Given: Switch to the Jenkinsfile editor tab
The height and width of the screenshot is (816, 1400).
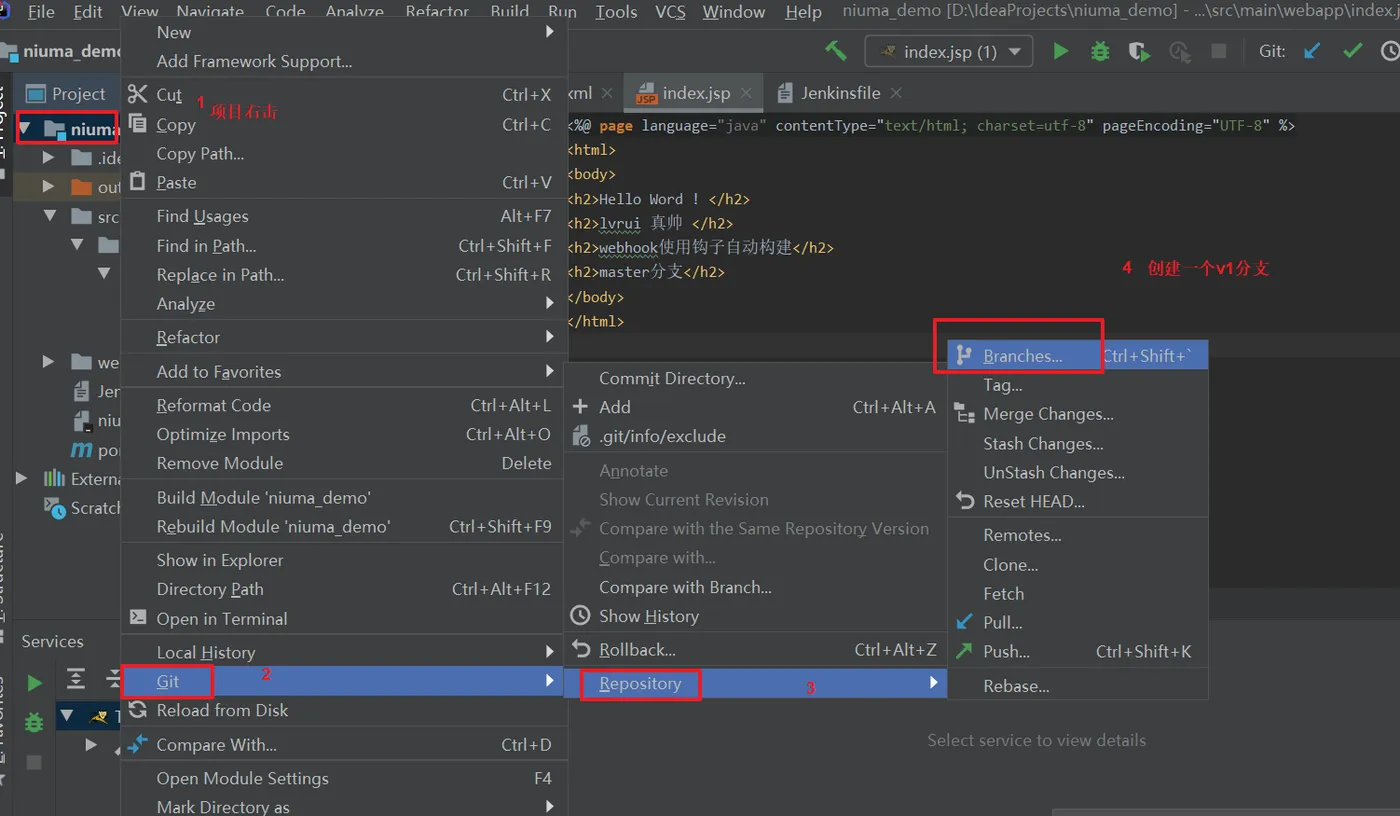Looking at the screenshot, I should 840,93.
